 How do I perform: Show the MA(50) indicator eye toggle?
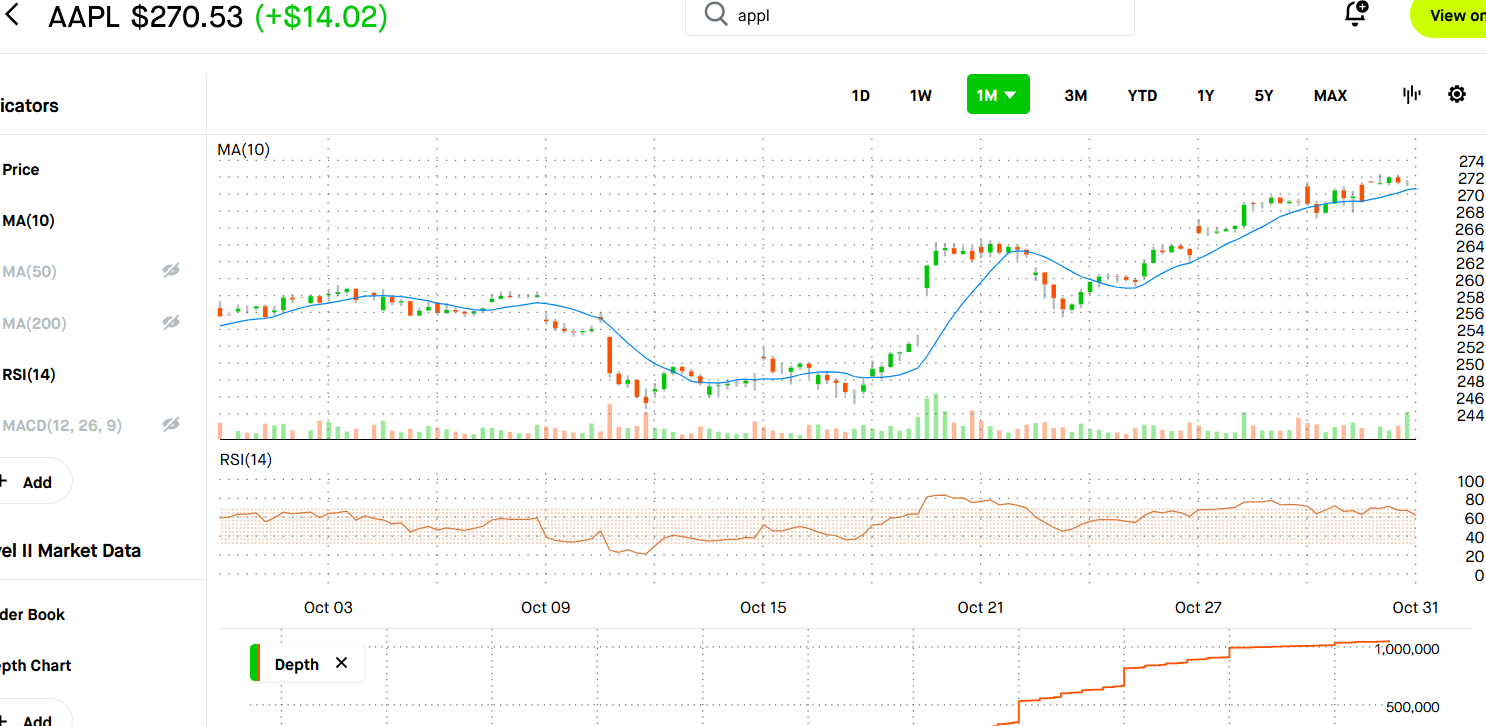(171, 271)
